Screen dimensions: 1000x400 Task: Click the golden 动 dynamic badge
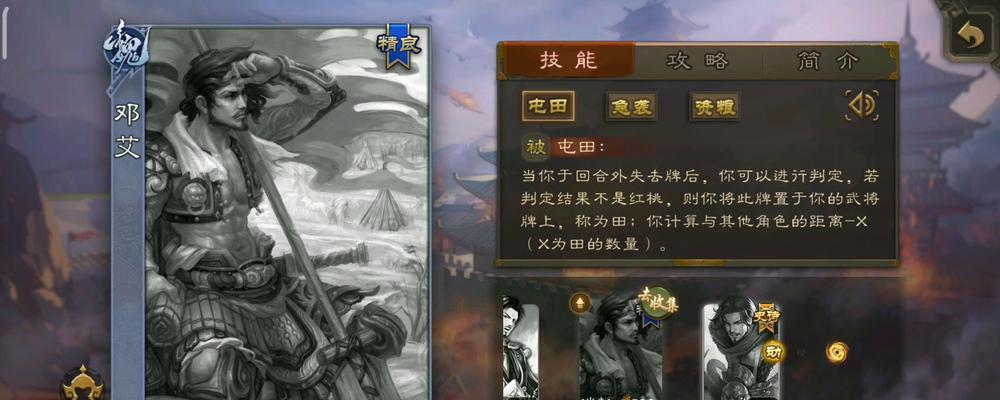[773, 352]
